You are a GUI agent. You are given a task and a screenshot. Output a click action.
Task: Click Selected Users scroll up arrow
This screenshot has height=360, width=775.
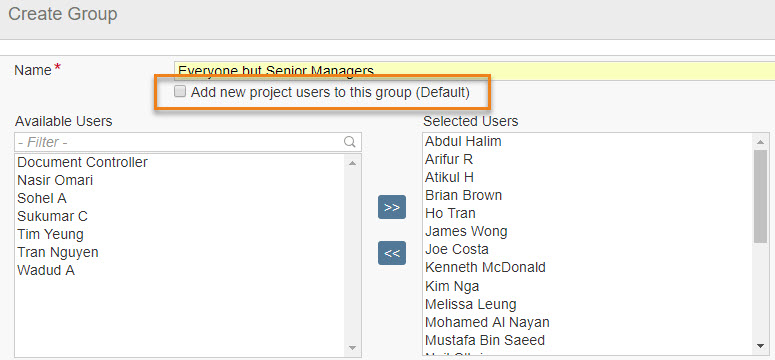coord(761,142)
